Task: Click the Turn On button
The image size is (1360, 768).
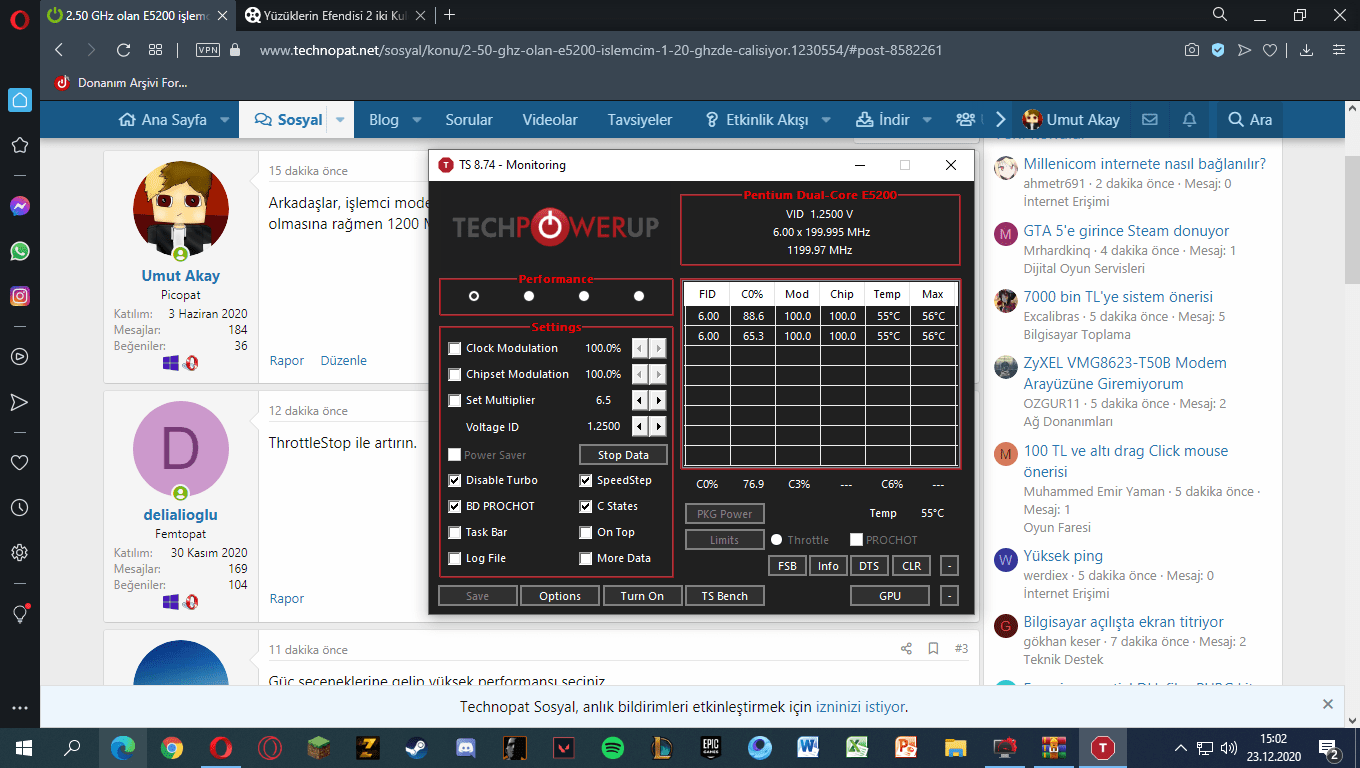Action: pyautogui.click(x=642, y=596)
